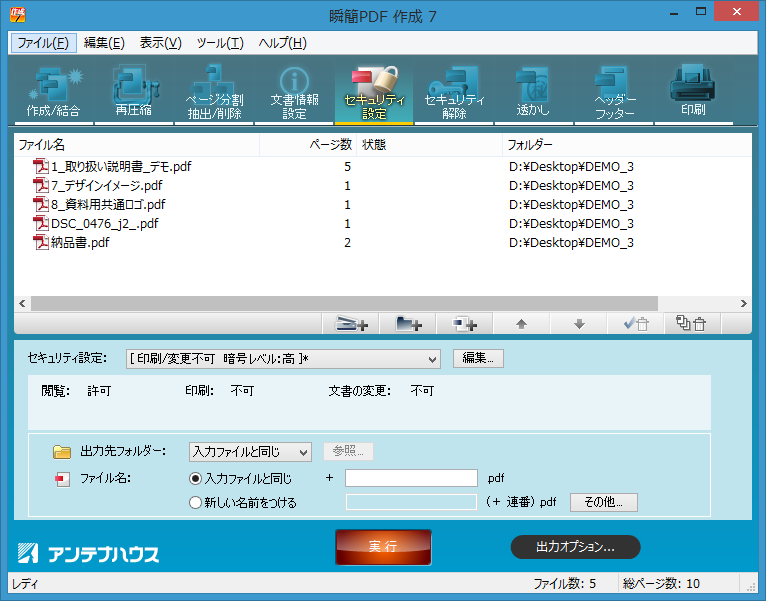766x601 pixels.
Task: Click the remove checked file trash icon
Action: (636, 323)
